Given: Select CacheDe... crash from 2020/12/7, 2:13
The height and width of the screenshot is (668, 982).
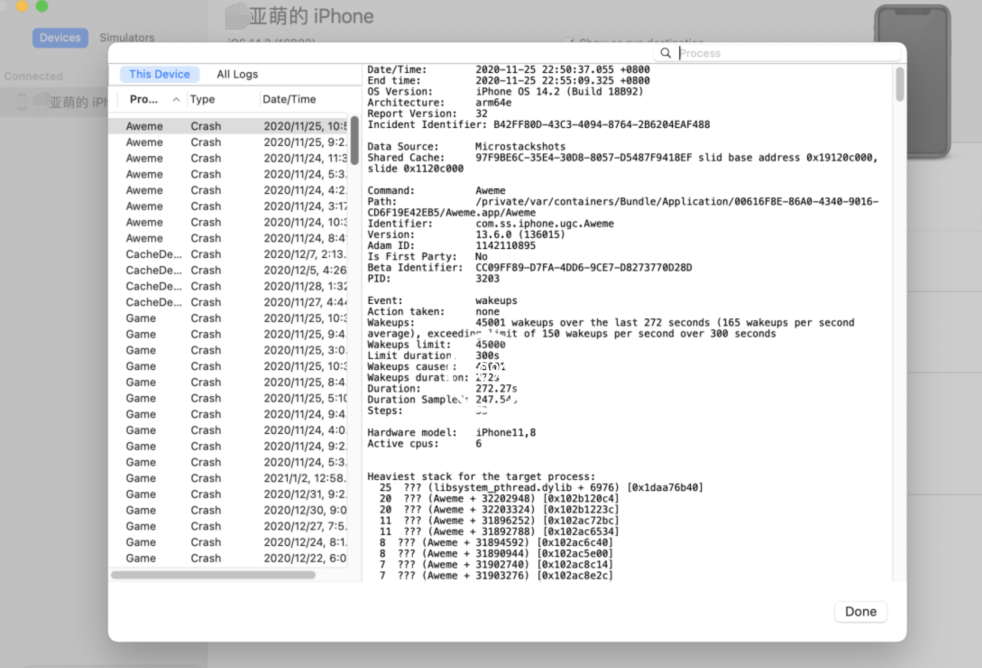Looking at the screenshot, I should (229, 254).
